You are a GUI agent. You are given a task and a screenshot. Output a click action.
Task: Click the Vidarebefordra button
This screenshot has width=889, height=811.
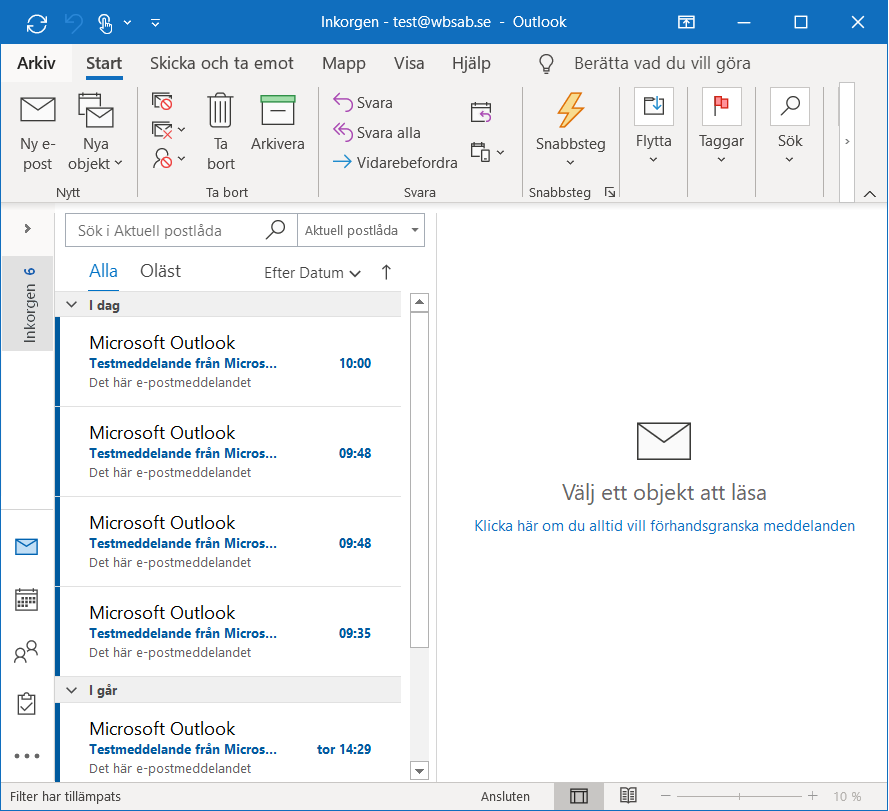click(395, 162)
